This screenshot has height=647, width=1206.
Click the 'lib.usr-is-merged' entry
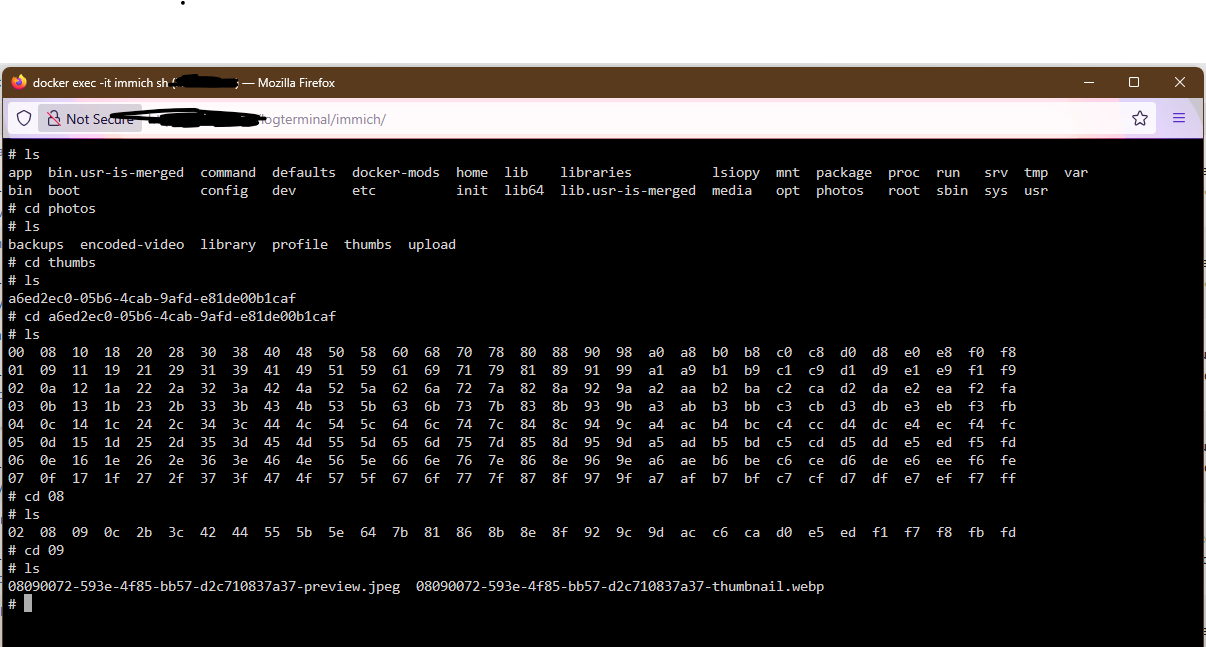[628, 191]
